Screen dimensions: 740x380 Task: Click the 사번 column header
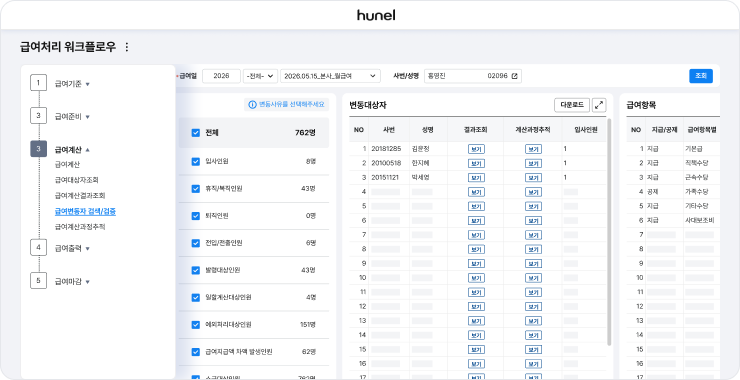tap(389, 130)
